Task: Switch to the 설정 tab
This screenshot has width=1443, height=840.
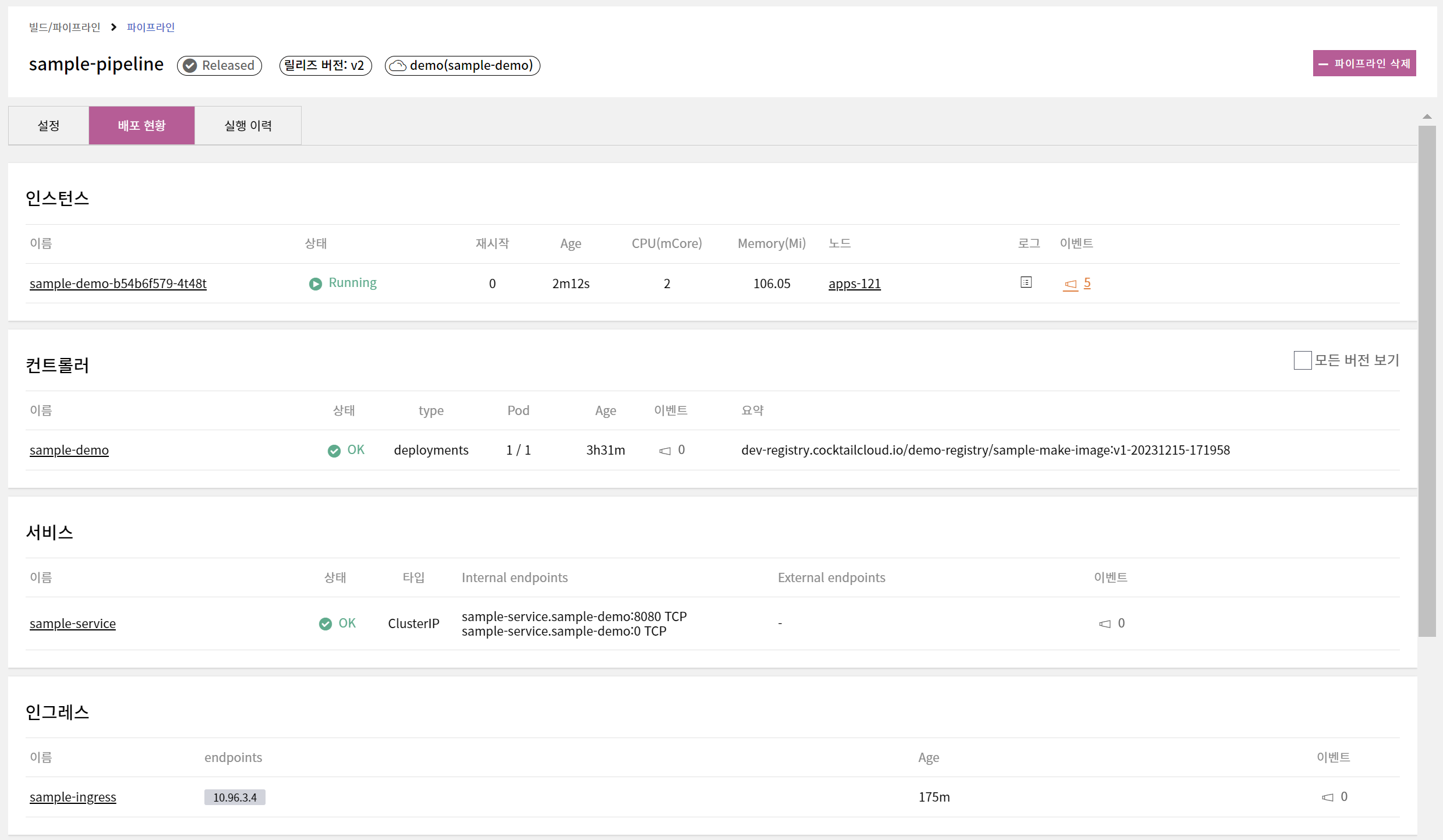Action: point(48,126)
